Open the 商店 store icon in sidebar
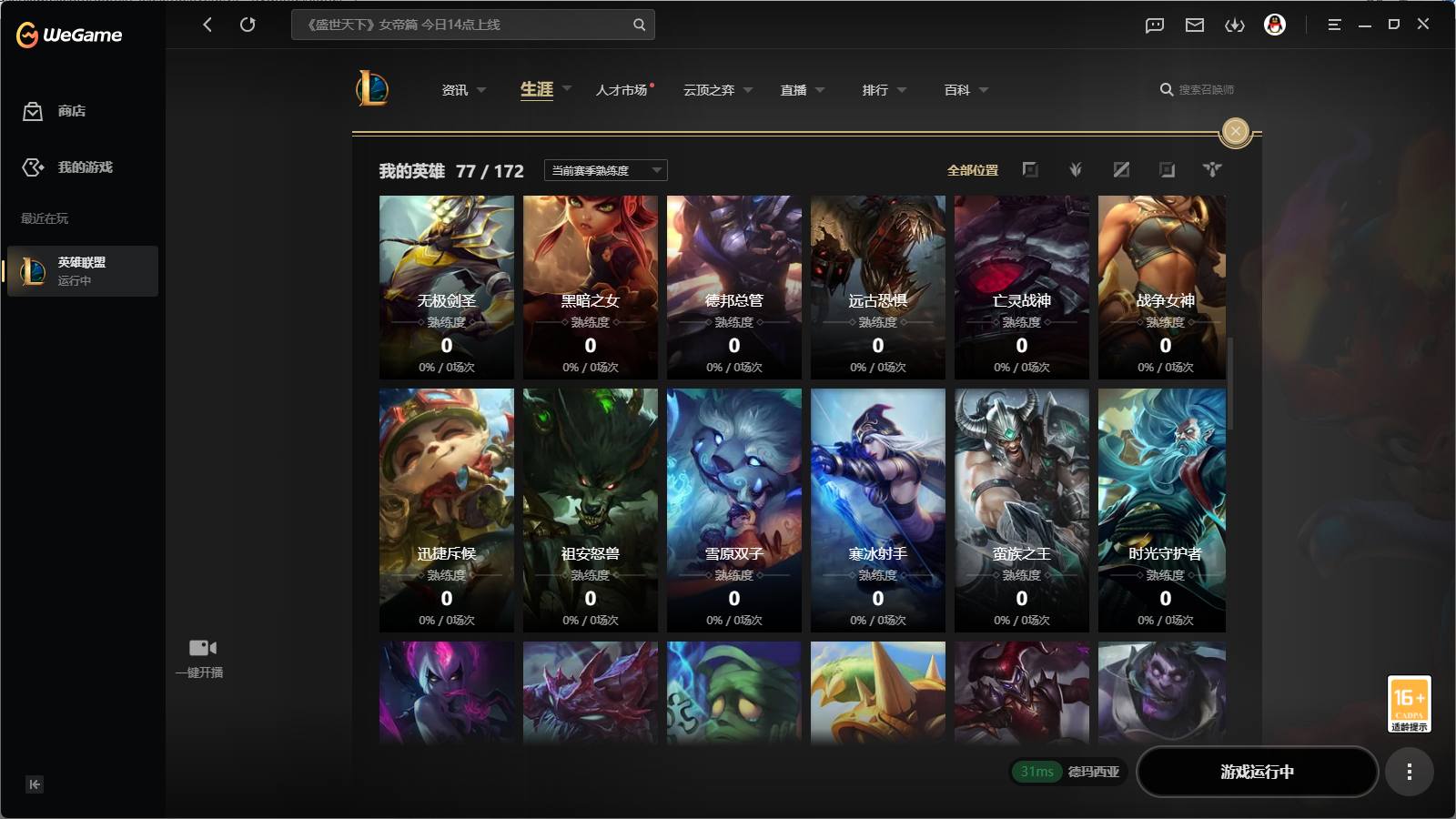Viewport: 1456px width, 819px height. click(33, 111)
